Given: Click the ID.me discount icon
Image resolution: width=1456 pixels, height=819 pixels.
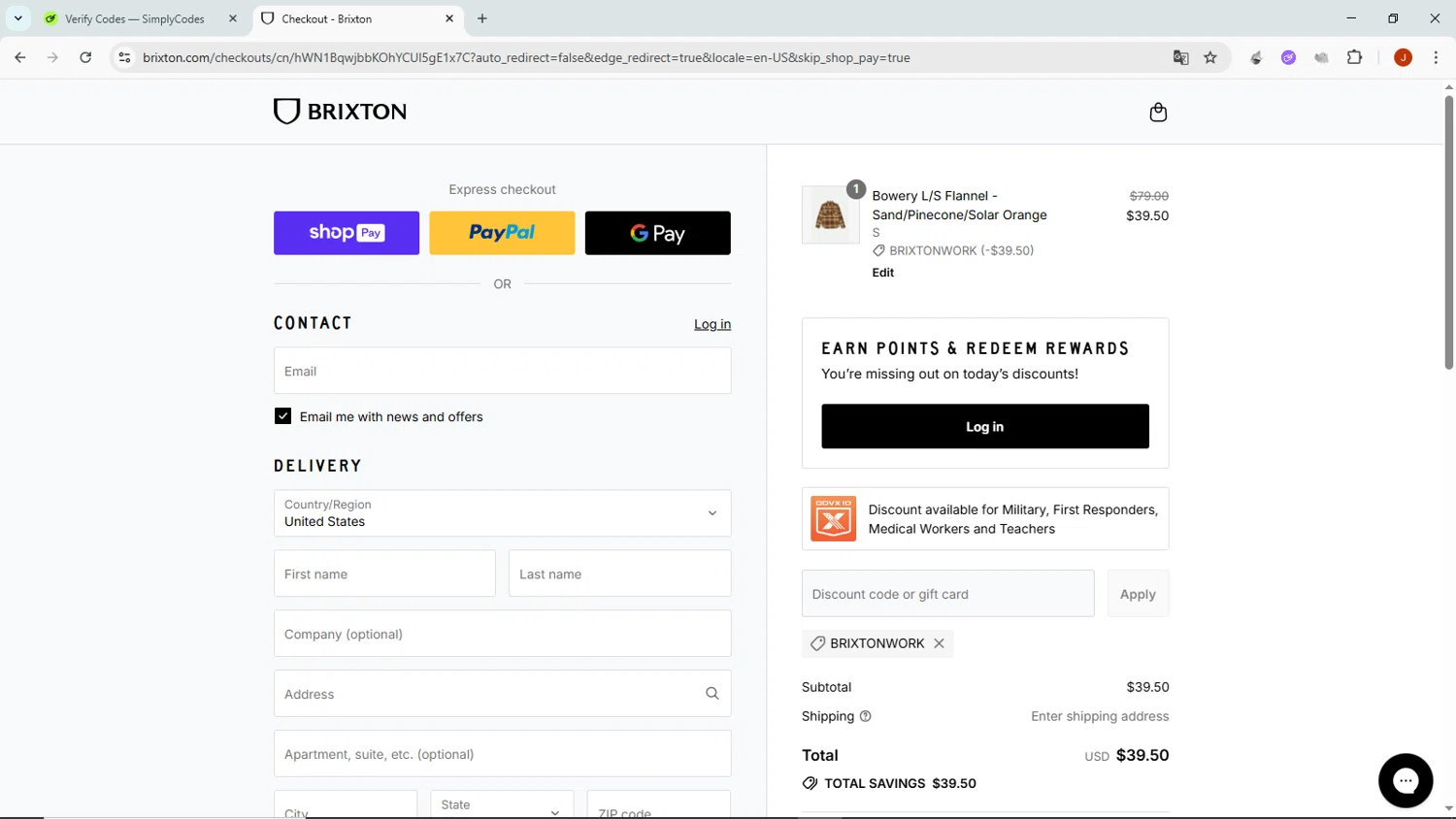Looking at the screenshot, I should click(x=833, y=519).
